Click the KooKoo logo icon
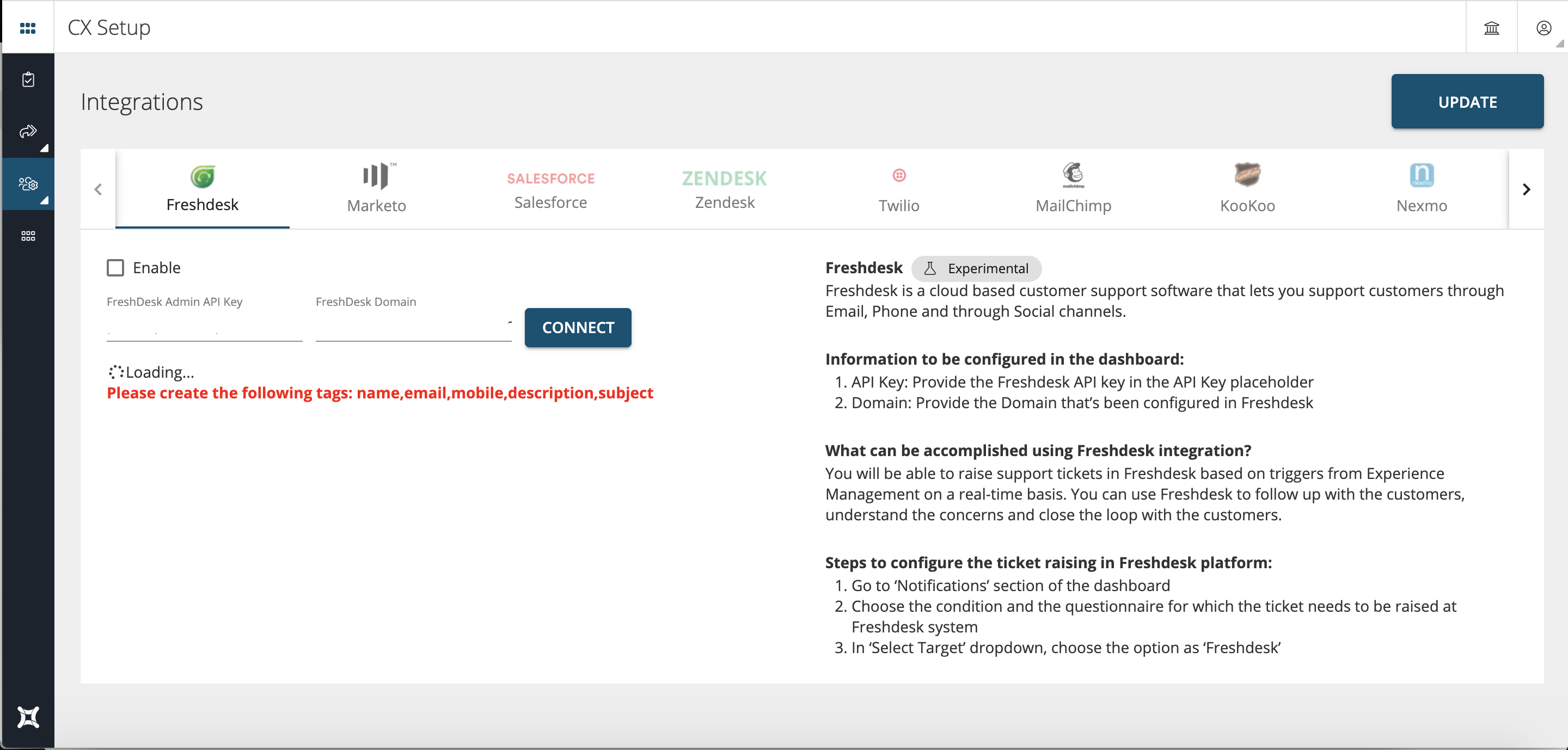Viewport: 1568px width, 750px height. tap(1247, 175)
